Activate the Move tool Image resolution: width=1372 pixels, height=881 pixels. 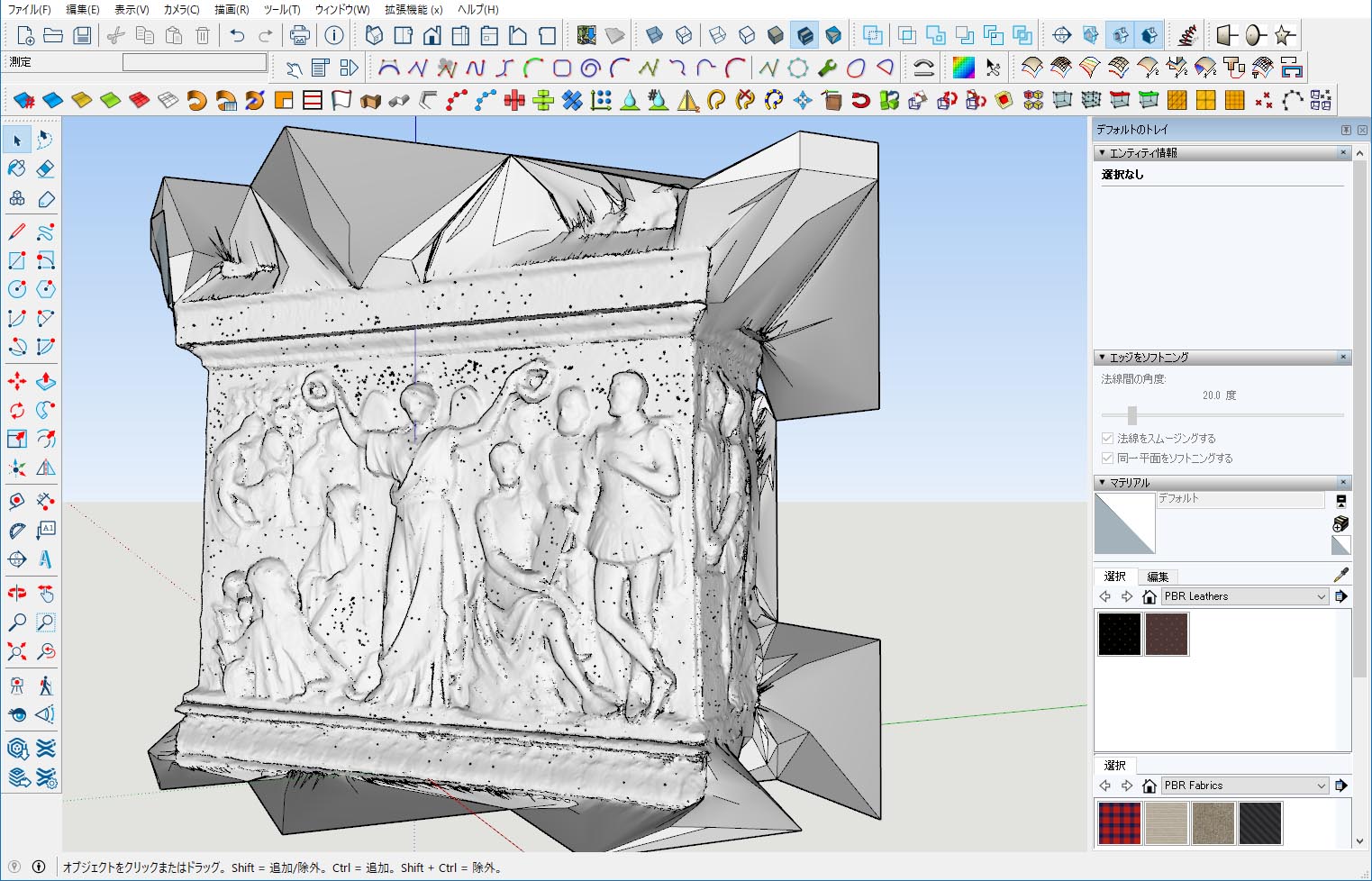[16, 381]
